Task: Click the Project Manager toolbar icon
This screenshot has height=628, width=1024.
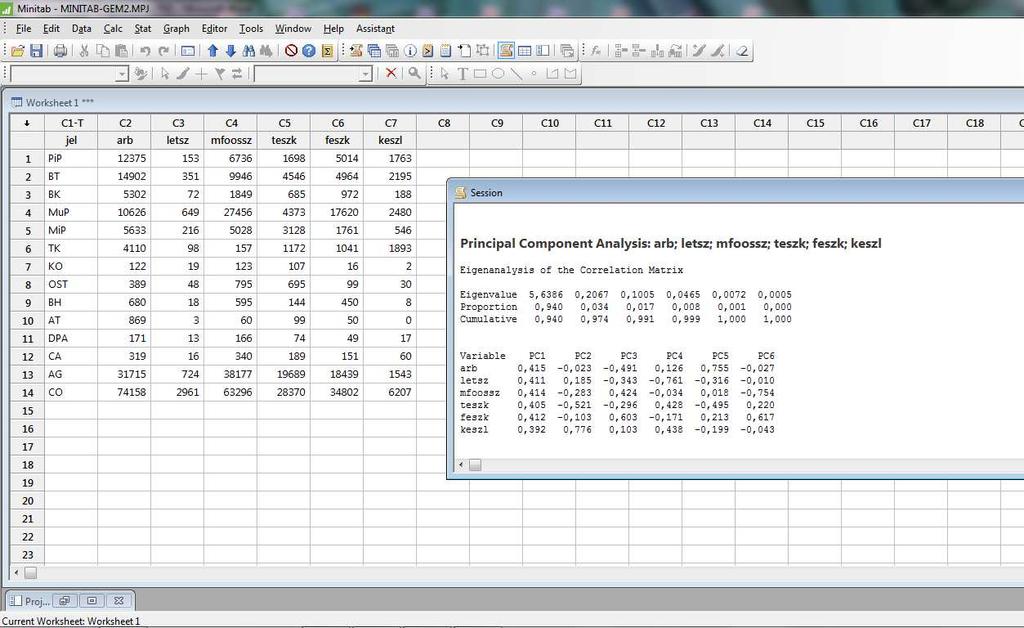Action: pos(543,51)
